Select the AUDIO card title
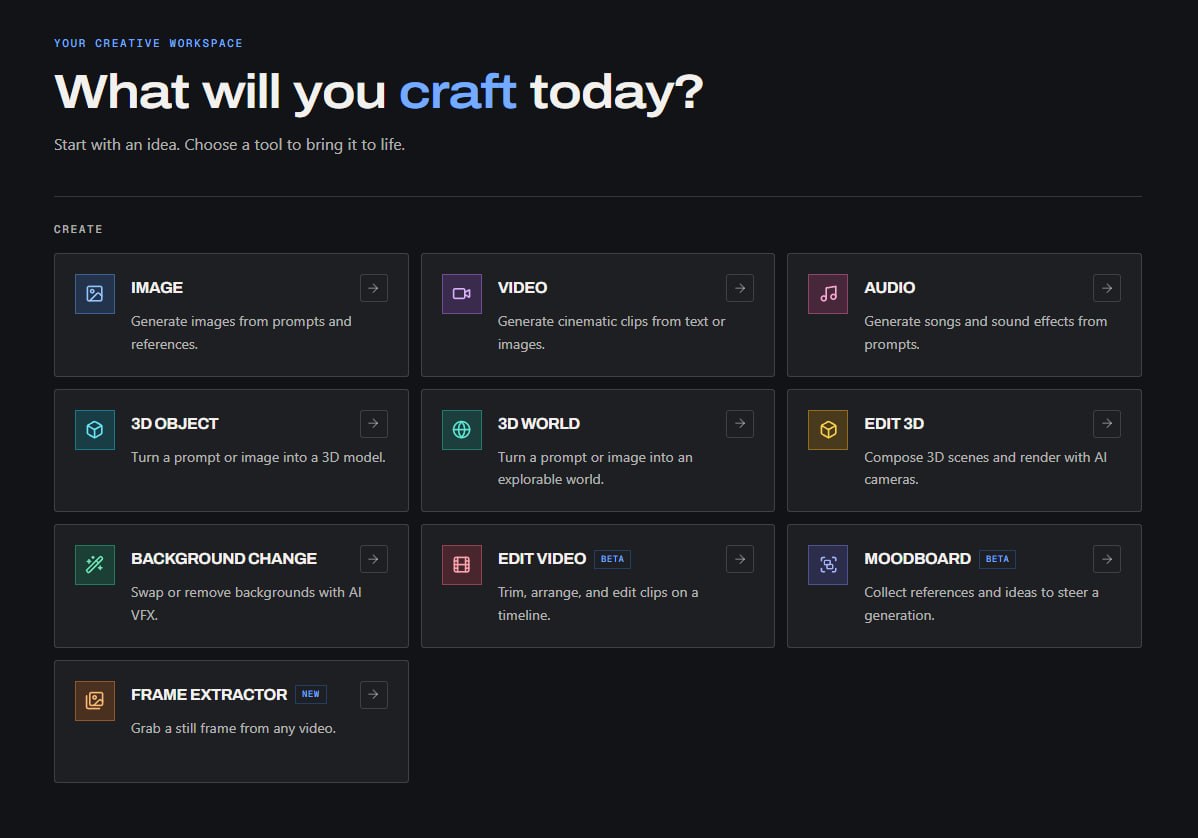The height and width of the screenshot is (838, 1198). [889, 288]
